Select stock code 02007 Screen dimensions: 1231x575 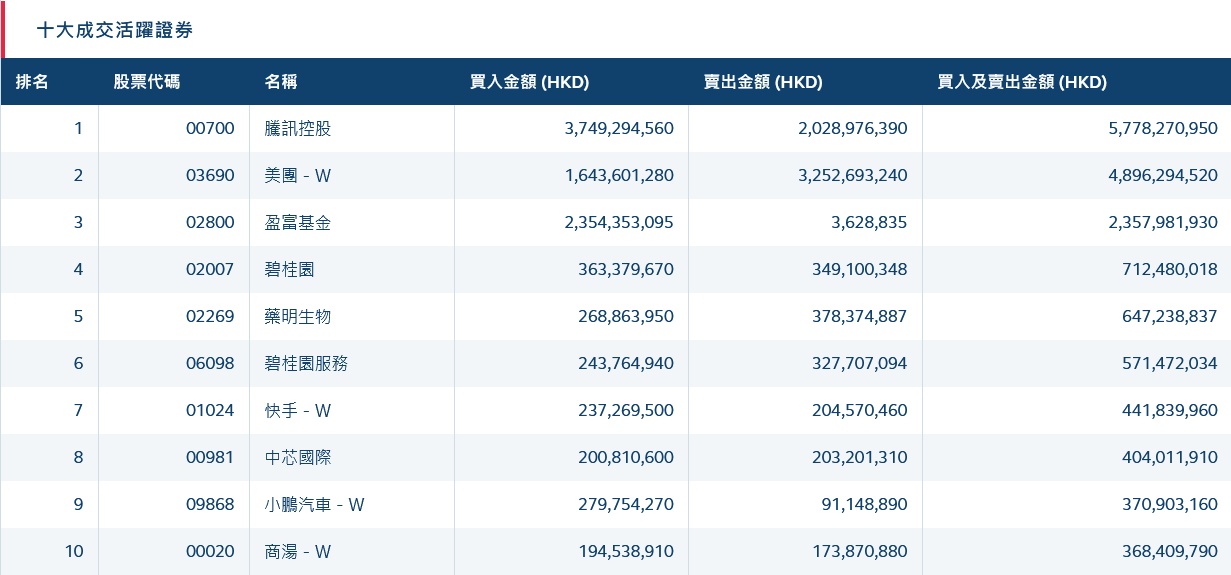[x=210, y=269]
